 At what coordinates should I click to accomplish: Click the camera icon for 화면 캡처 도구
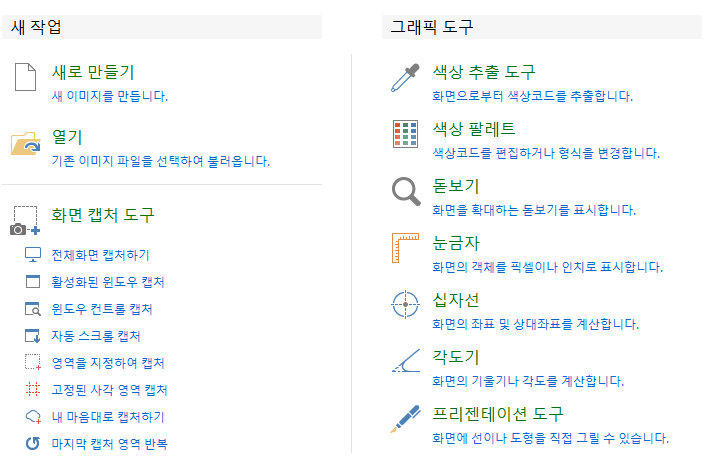click(x=25, y=220)
